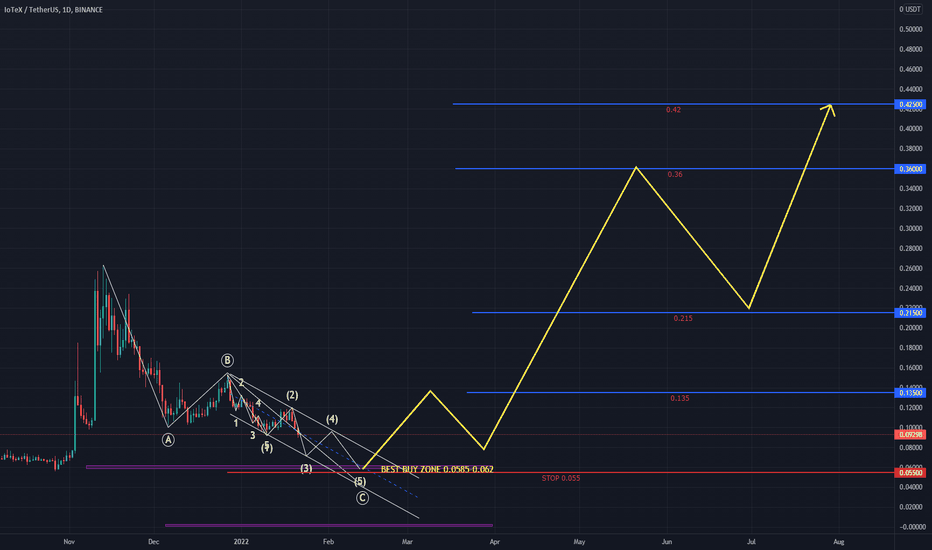Click the 0.16000 price axis value

pos(911,369)
